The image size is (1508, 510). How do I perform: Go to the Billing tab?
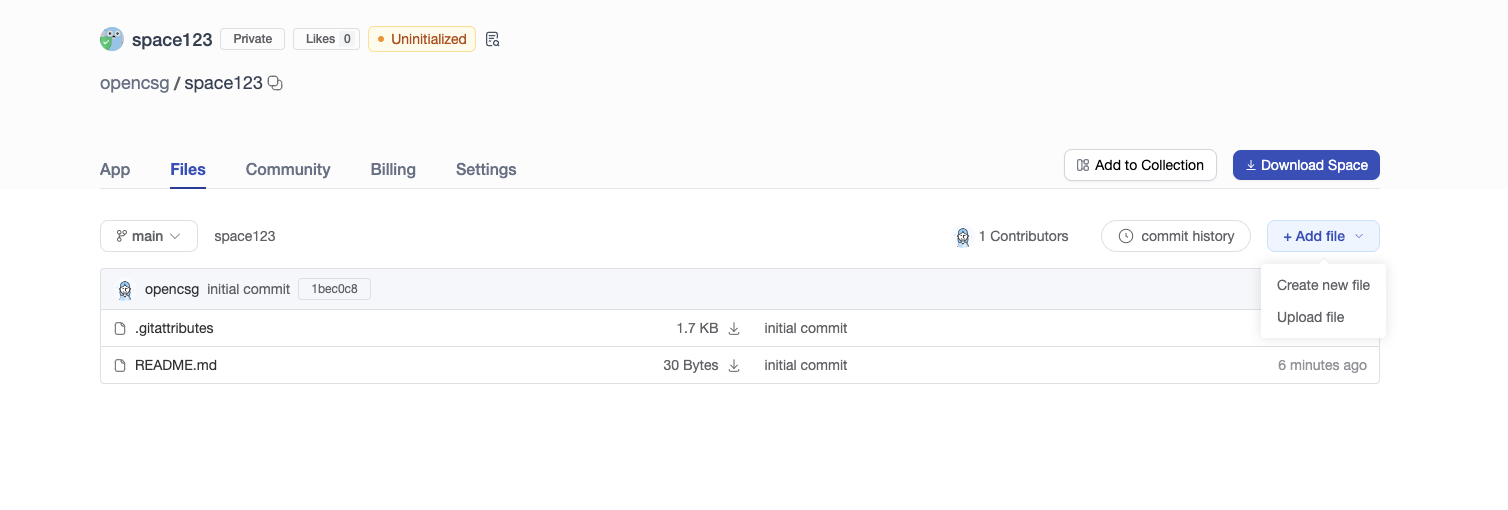(393, 169)
